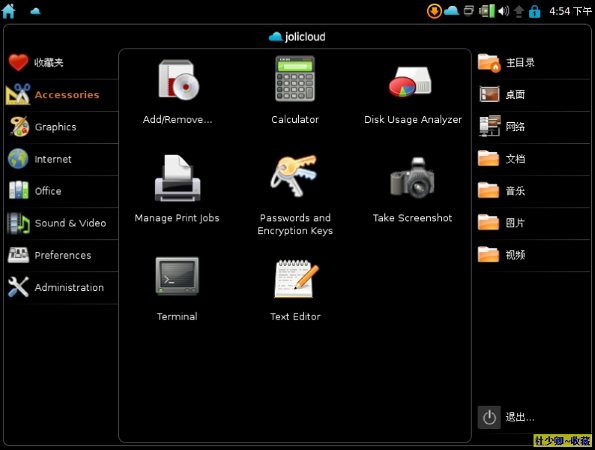
Task: Click the 退出 power button
Action: [x=489, y=417]
